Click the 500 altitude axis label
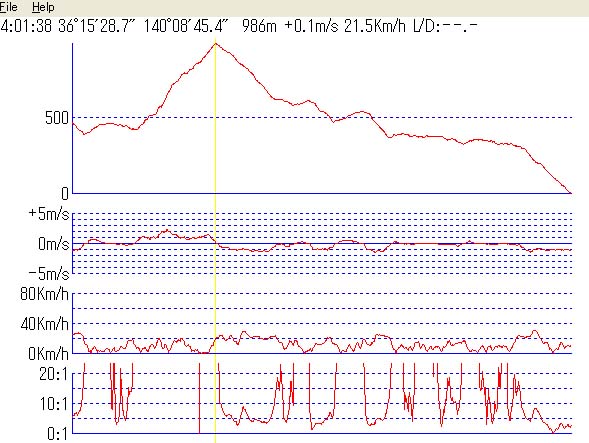Viewport: 589px width, 443px height. (57, 118)
